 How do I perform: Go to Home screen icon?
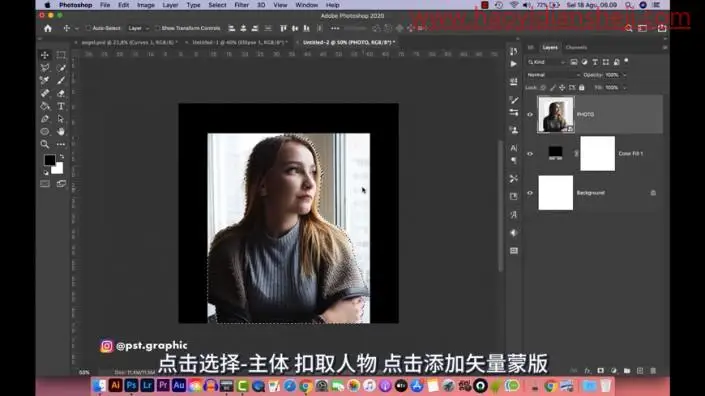48,28
